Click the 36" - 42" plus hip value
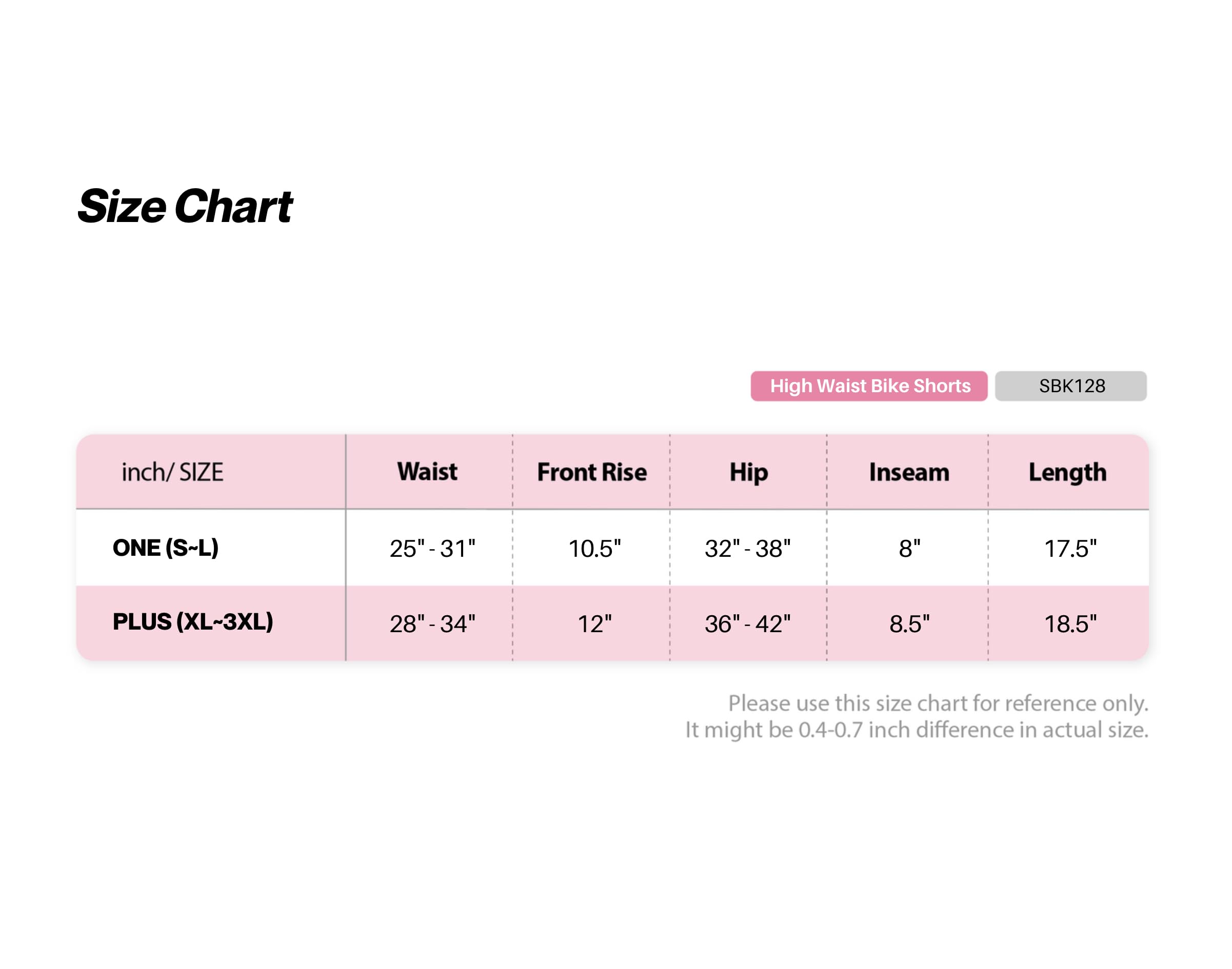The image size is (1232, 969). 747,624
